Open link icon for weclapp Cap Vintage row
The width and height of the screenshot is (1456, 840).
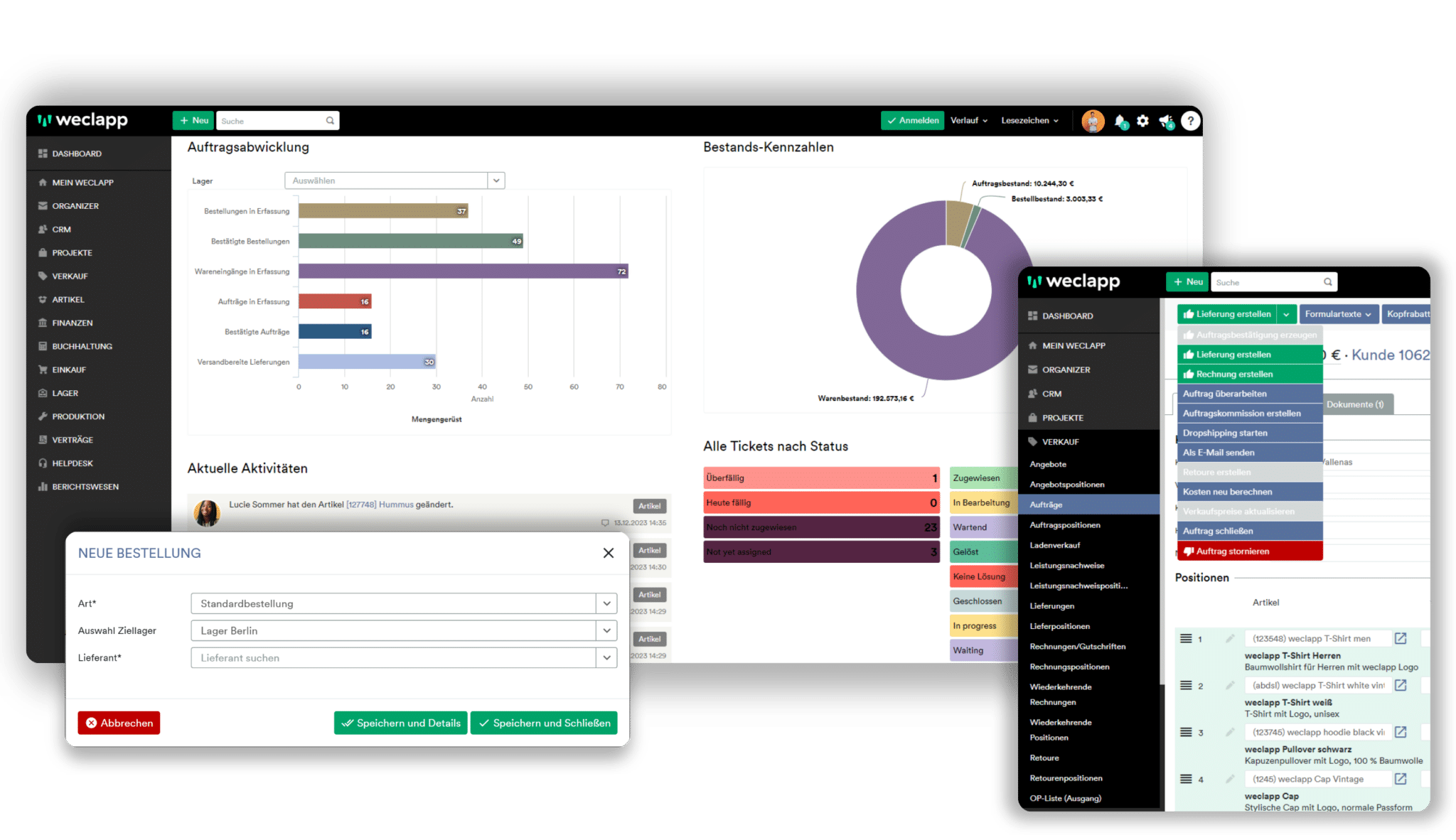1401,779
